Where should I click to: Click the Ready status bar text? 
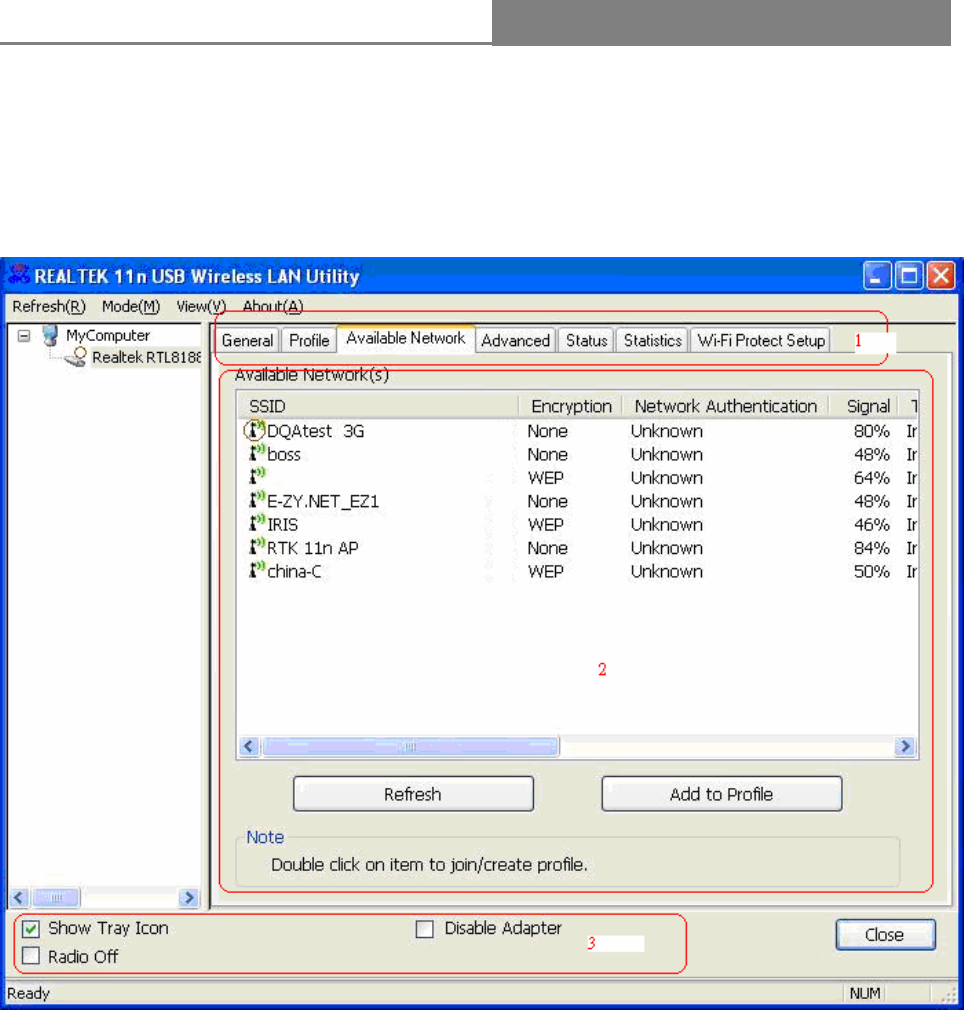[28, 993]
